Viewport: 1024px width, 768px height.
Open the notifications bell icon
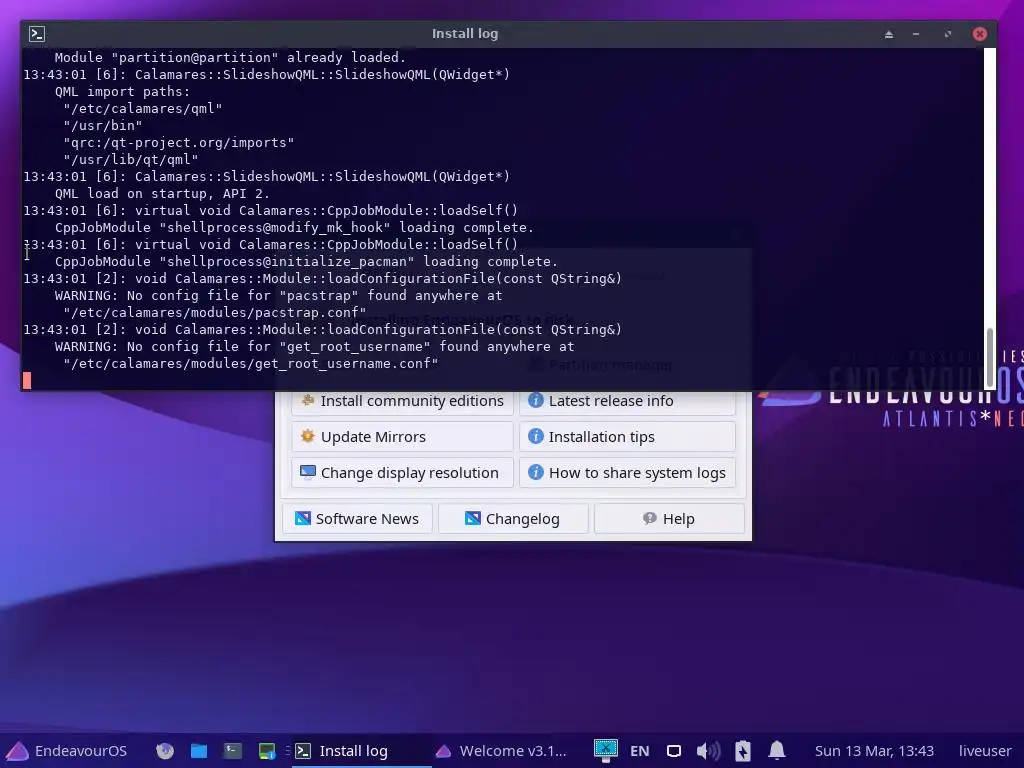pyautogui.click(x=776, y=750)
